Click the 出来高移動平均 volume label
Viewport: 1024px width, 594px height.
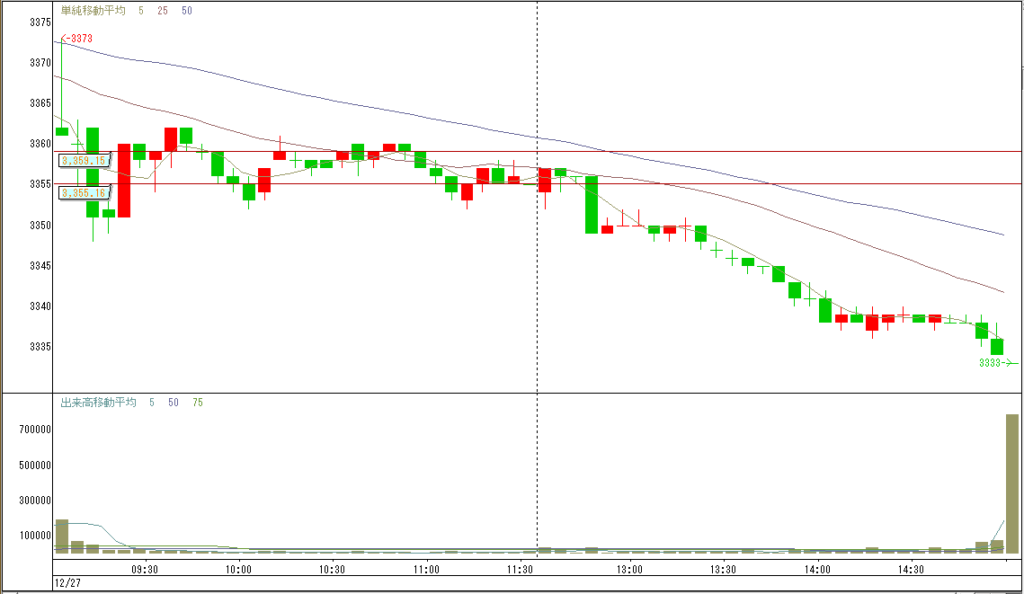[99, 402]
